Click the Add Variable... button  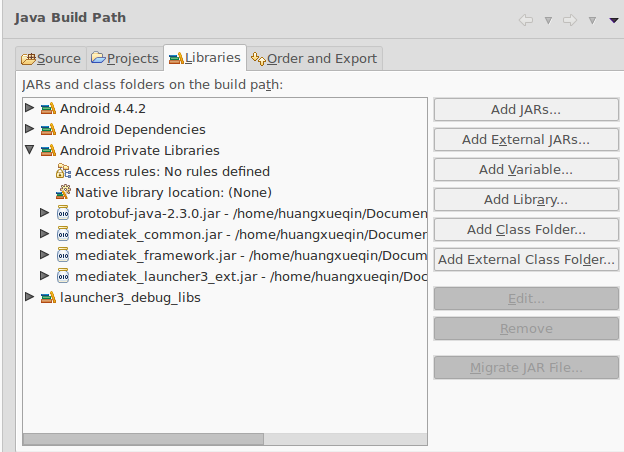click(x=526, y=170)
